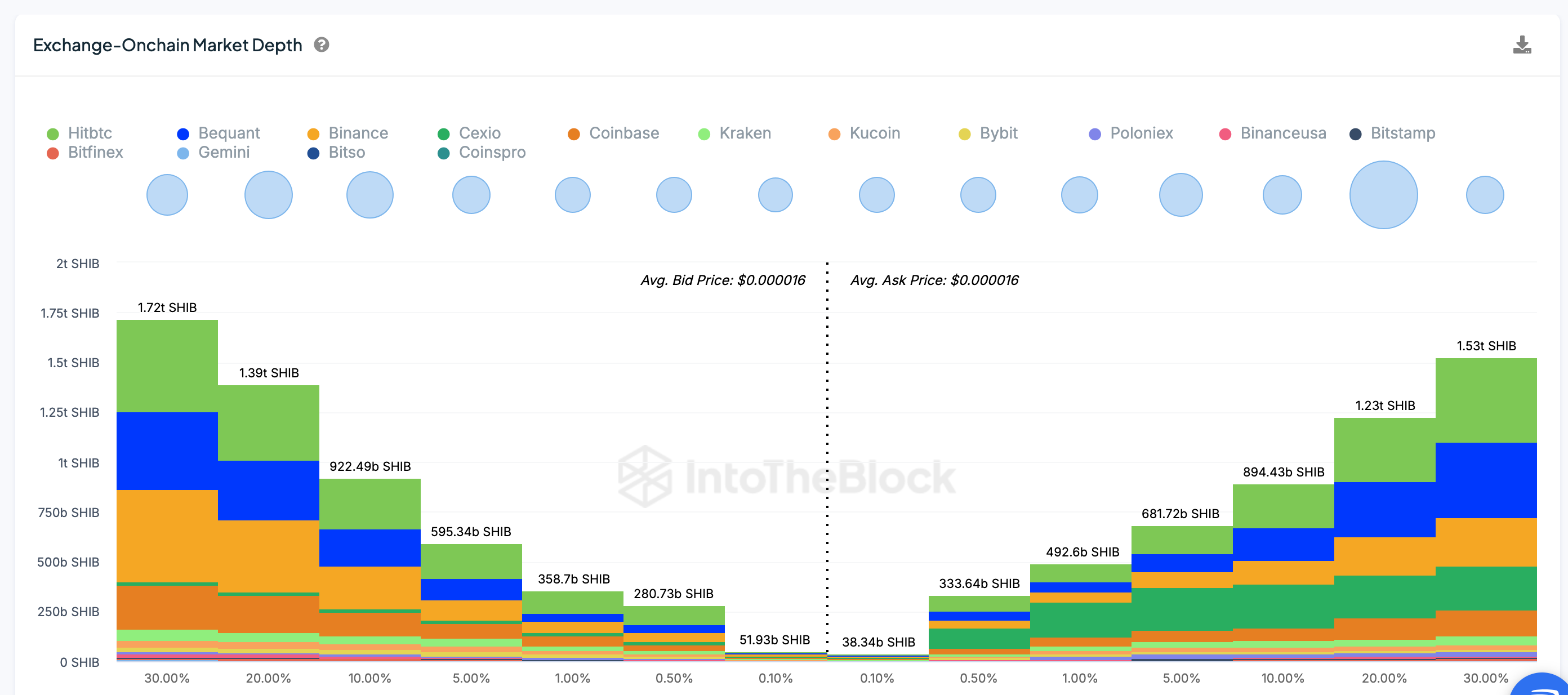Screen dimensions: 1568x695
Task: Toggle Hitbtc legend entry
Action: click(x=80, y=133)
